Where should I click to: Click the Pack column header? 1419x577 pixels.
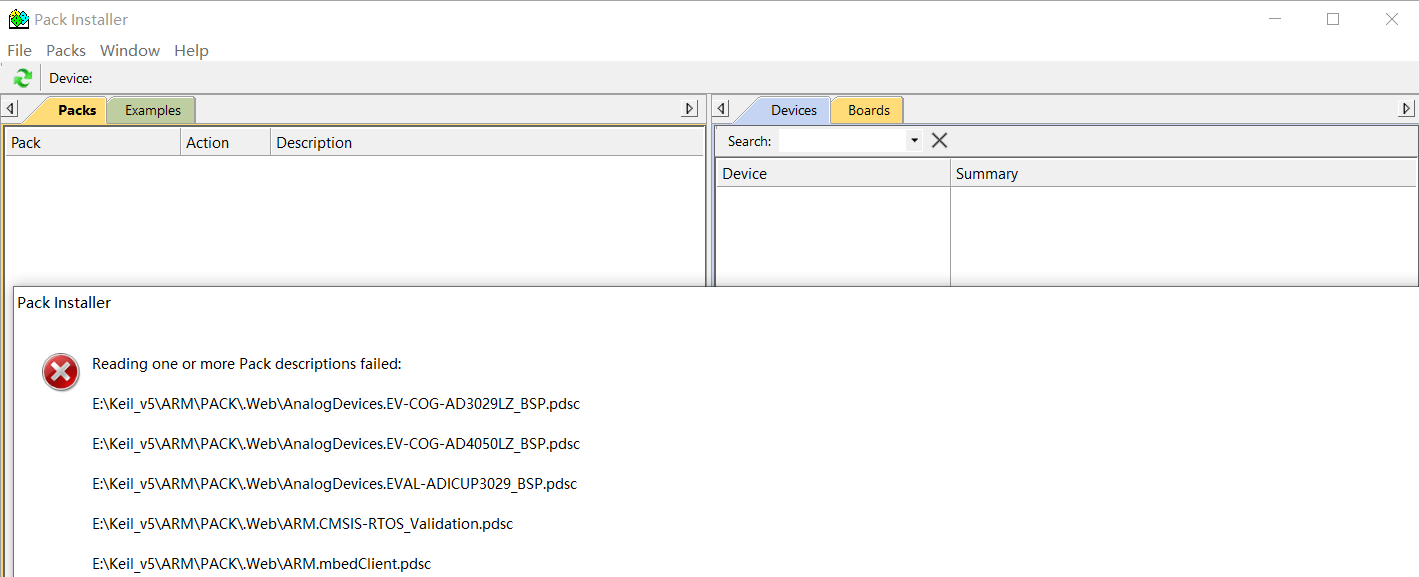click(x=93, y=142)
